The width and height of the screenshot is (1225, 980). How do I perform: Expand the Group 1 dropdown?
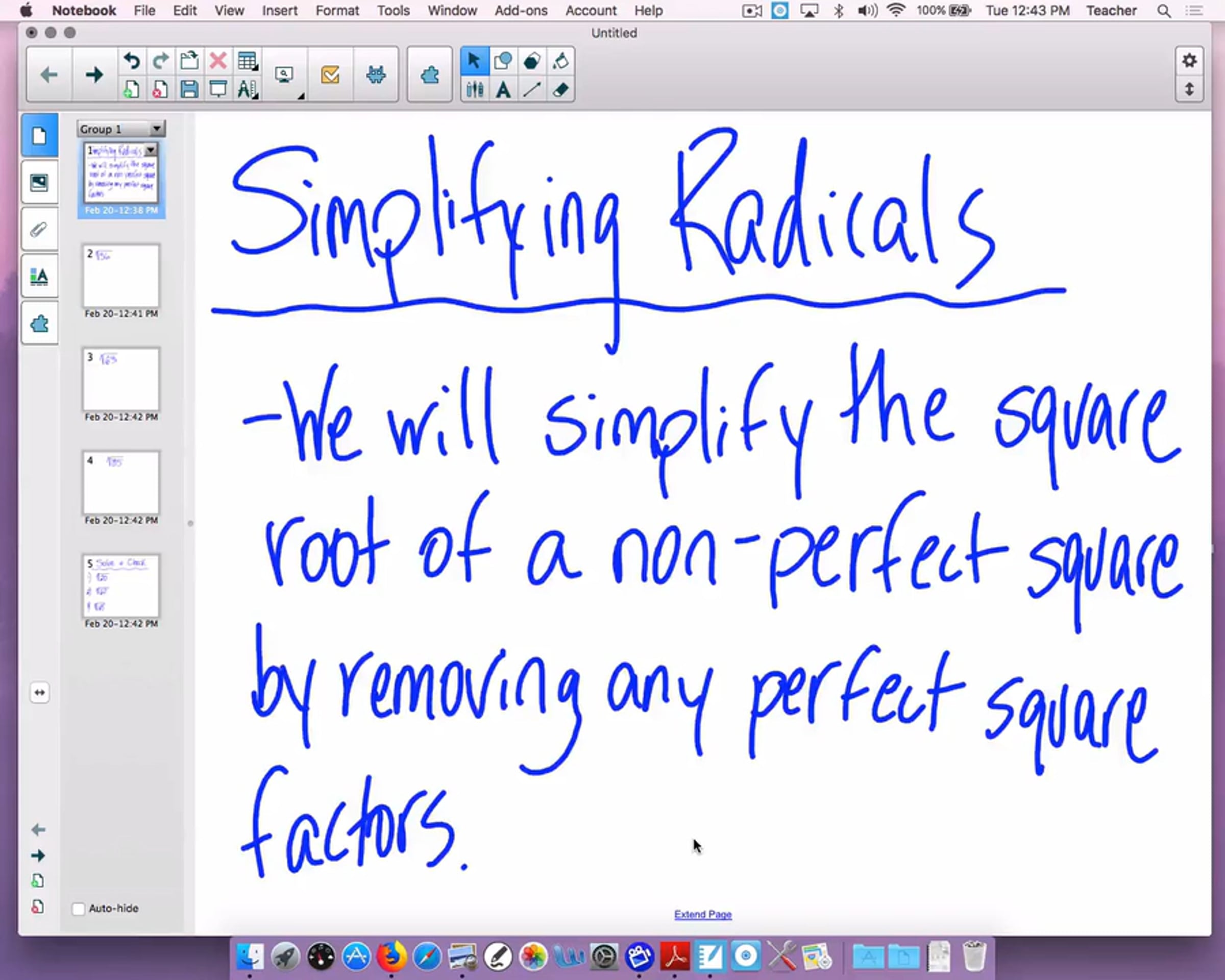(x=156, y=129)
